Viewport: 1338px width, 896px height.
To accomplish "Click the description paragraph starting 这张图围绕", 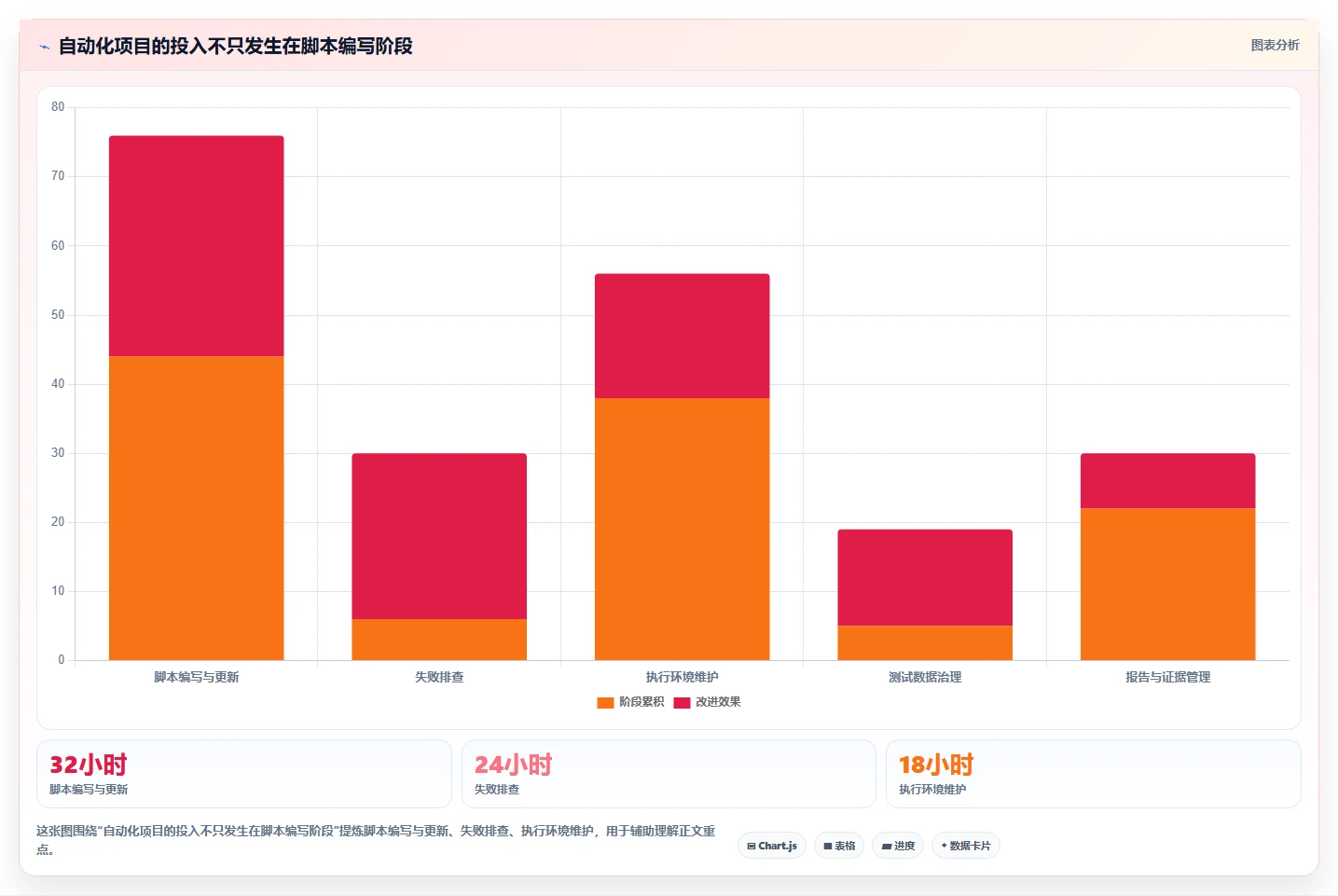I will click(376, 839).
